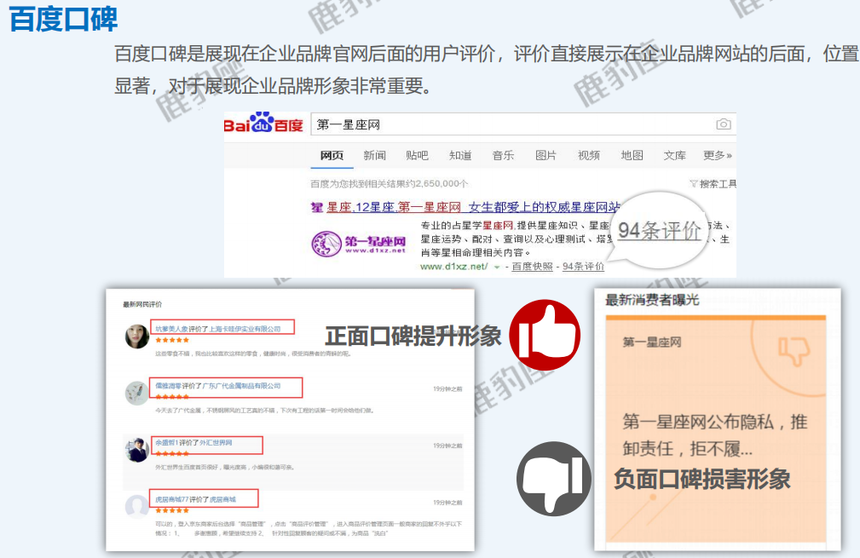Switch to the 文库 tab
The width and height of the screenshot is (860, 558).
tap(675, 155)
